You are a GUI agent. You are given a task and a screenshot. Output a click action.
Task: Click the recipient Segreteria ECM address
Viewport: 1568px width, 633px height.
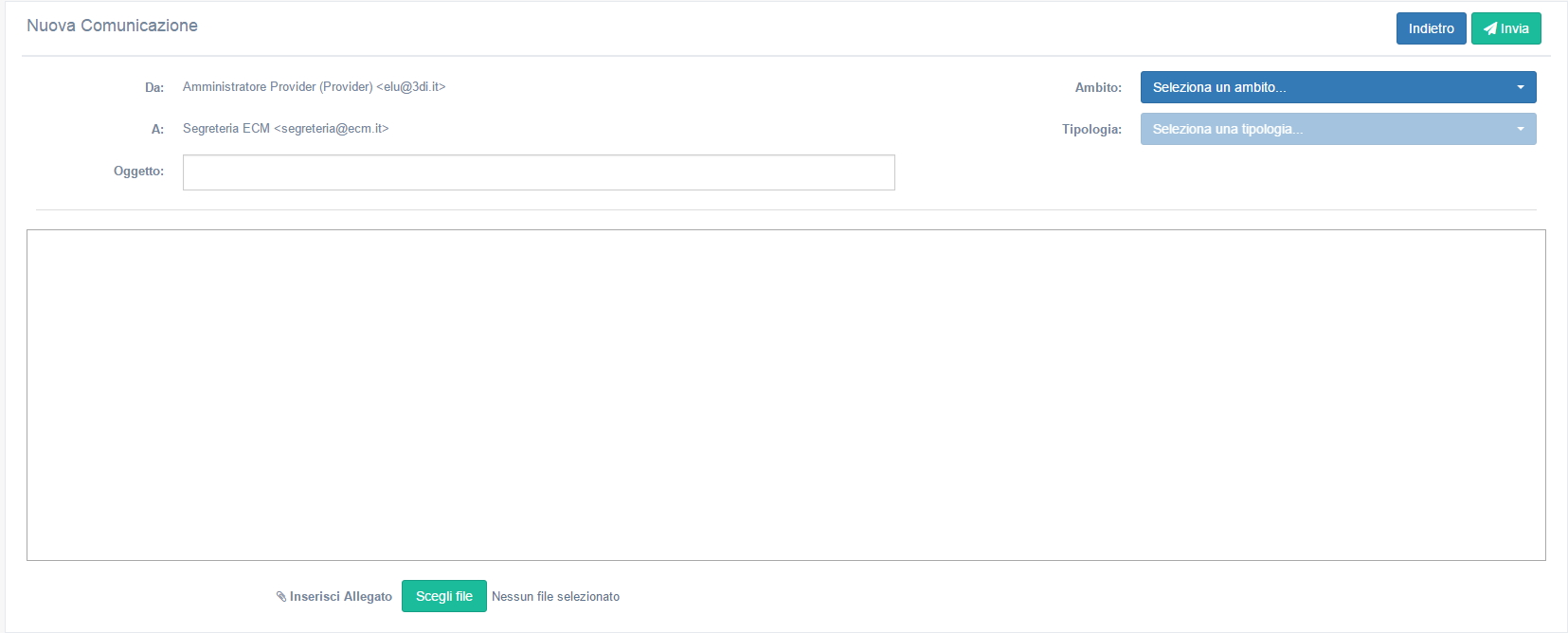coord(285,129)
